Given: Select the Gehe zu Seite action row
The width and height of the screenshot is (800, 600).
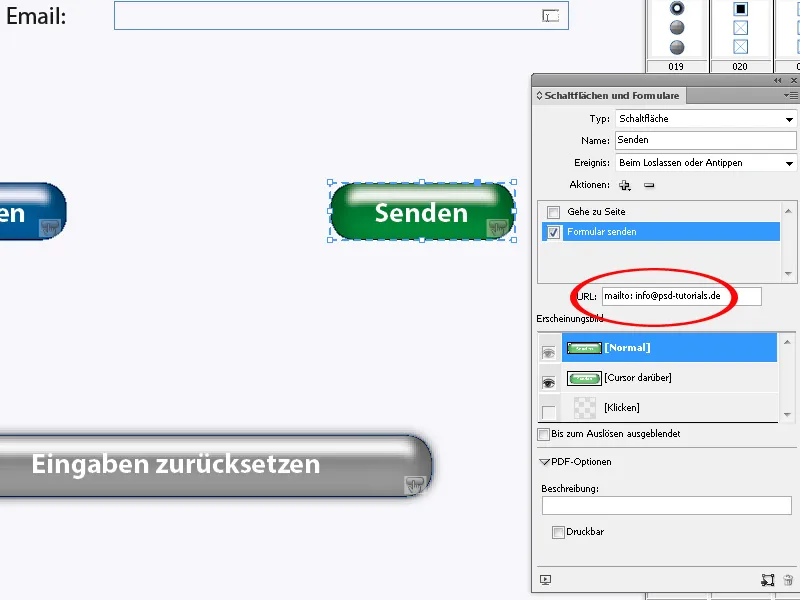Looking at the screenshot, I should pyautogui.click(x=661, y=211).
